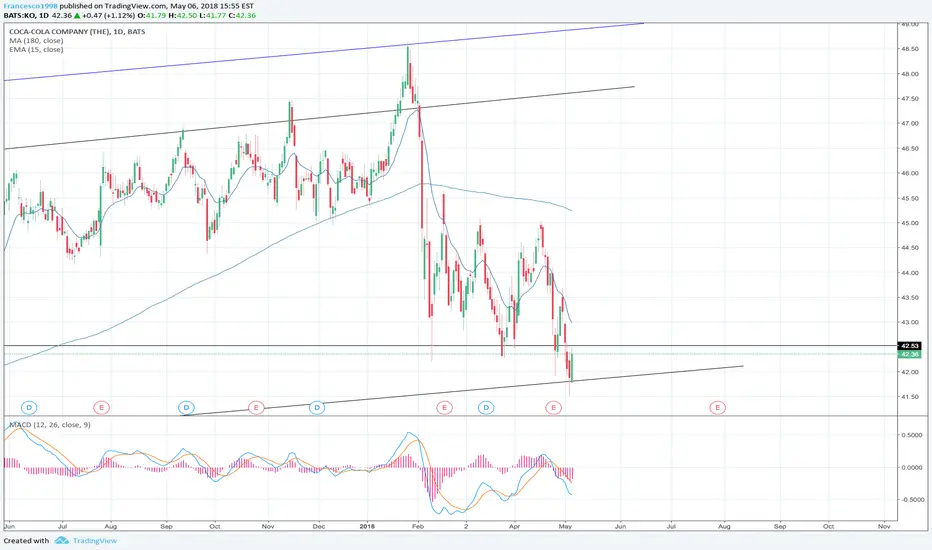Click the Dec label on the time axis

click(x=319, y=526)
